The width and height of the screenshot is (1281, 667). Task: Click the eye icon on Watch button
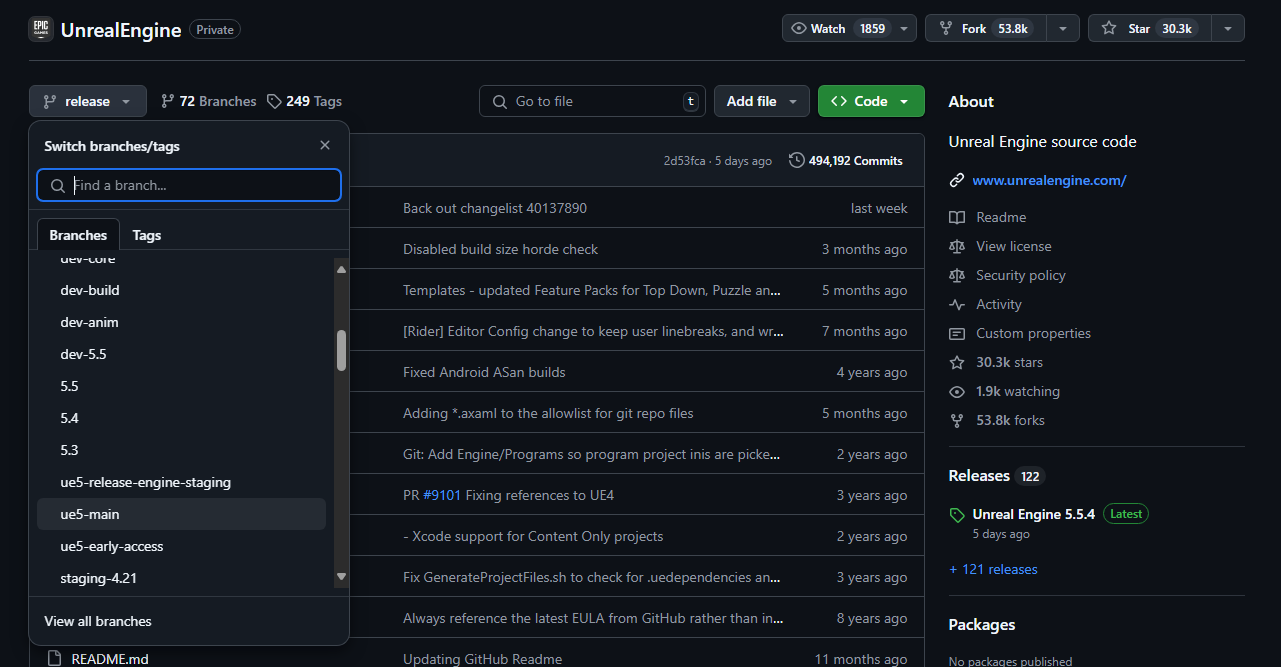798,29
